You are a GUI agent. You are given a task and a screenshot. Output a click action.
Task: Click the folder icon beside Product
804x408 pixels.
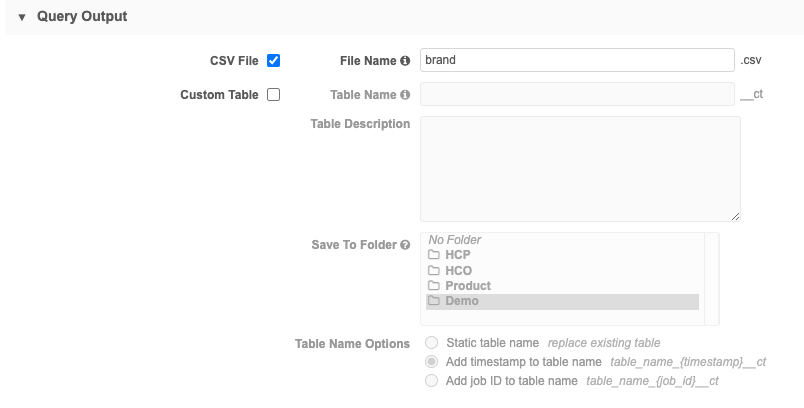(434, 286)
